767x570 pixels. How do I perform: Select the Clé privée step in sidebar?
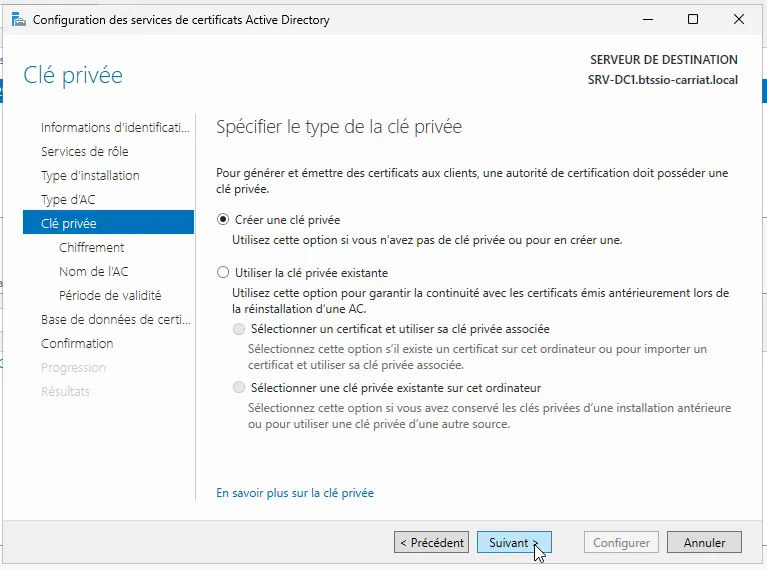point(69,224)
